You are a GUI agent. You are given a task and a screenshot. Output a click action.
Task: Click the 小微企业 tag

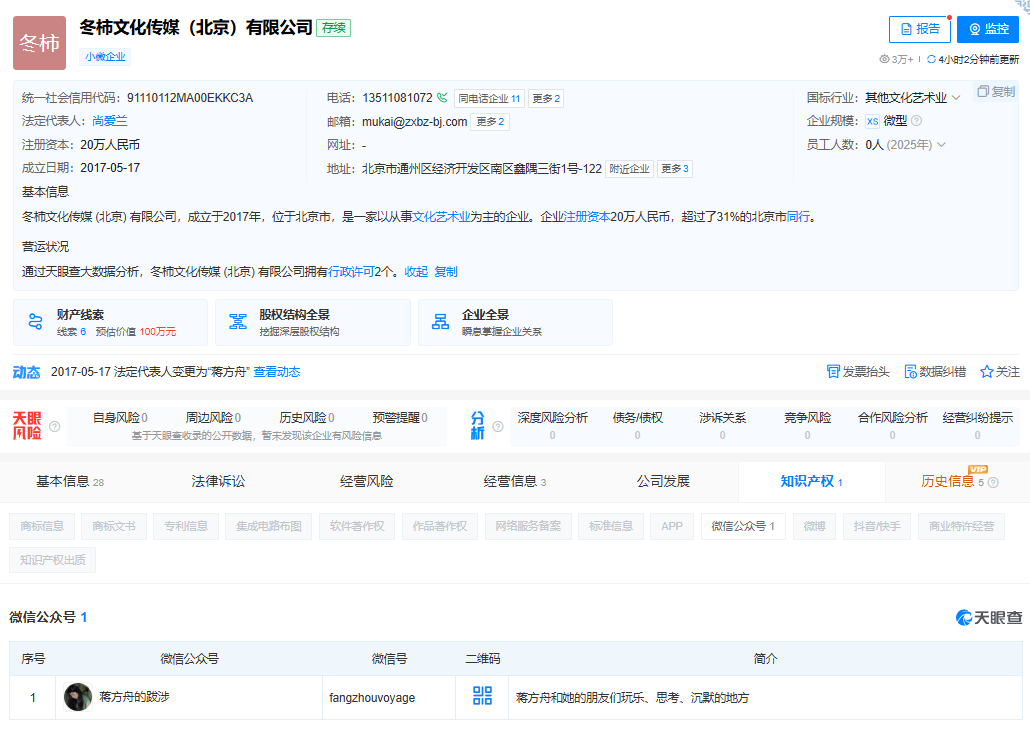105,57
